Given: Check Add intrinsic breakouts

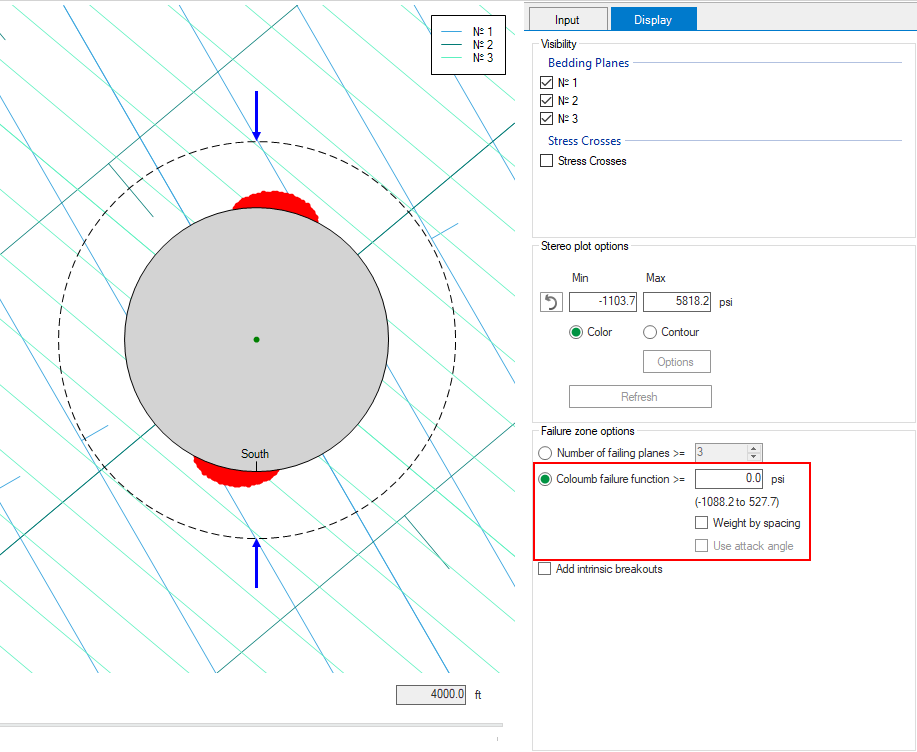Looking at the screenshot, I should click(545, 569).
